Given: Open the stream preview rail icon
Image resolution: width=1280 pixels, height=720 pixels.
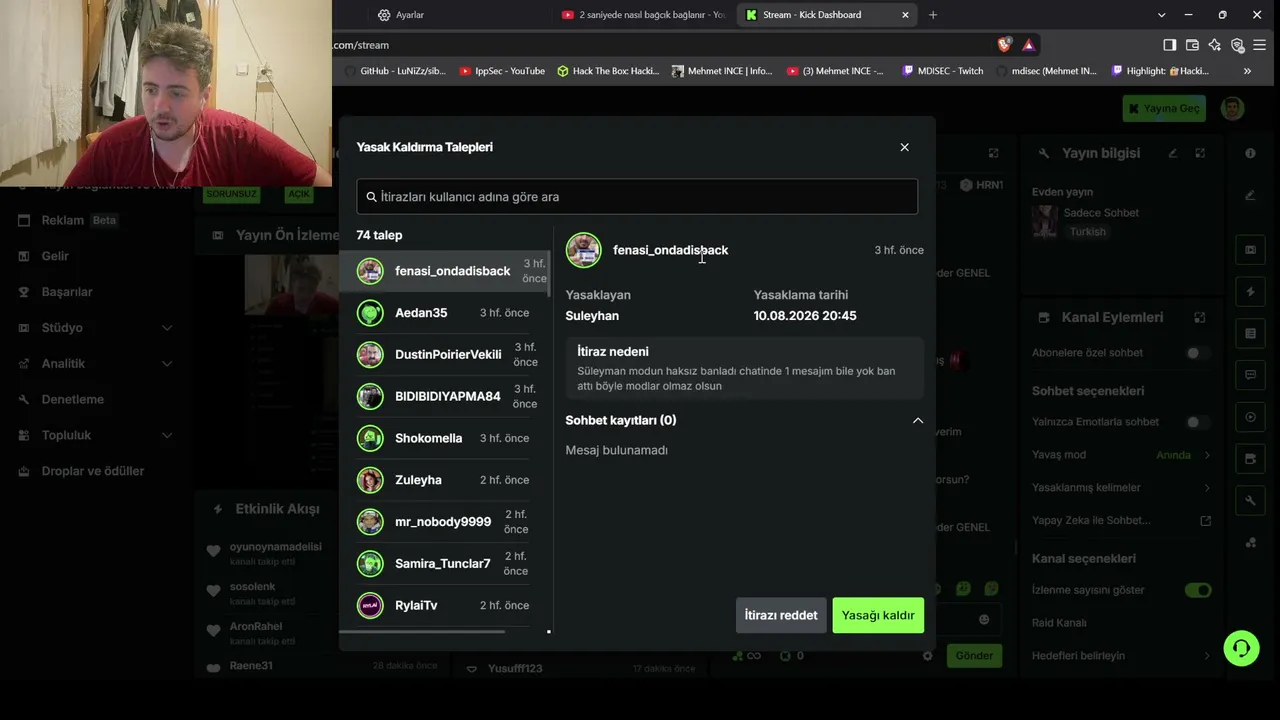Looking at the screenshot, I should (x=1250, y=249).
